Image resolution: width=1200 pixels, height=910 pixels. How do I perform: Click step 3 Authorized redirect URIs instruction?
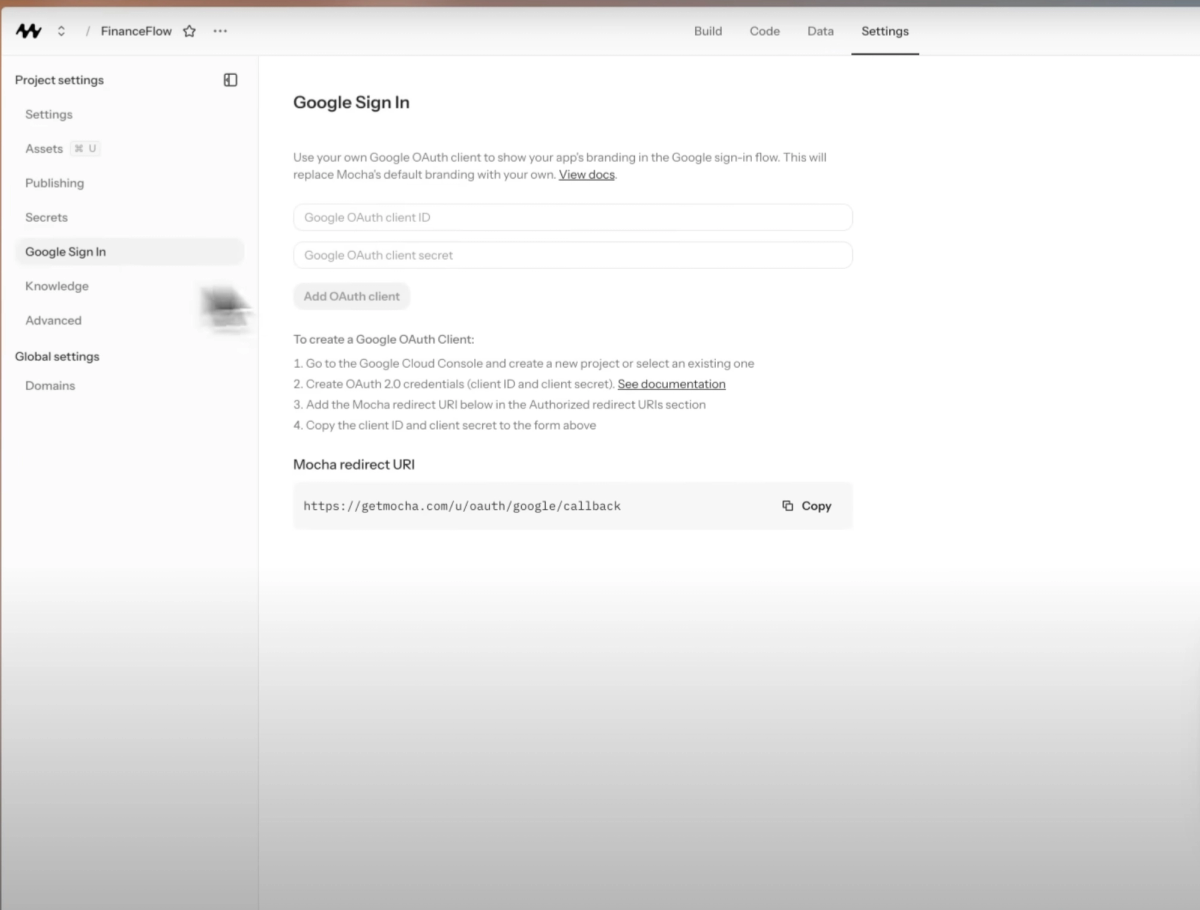point(500,405)
